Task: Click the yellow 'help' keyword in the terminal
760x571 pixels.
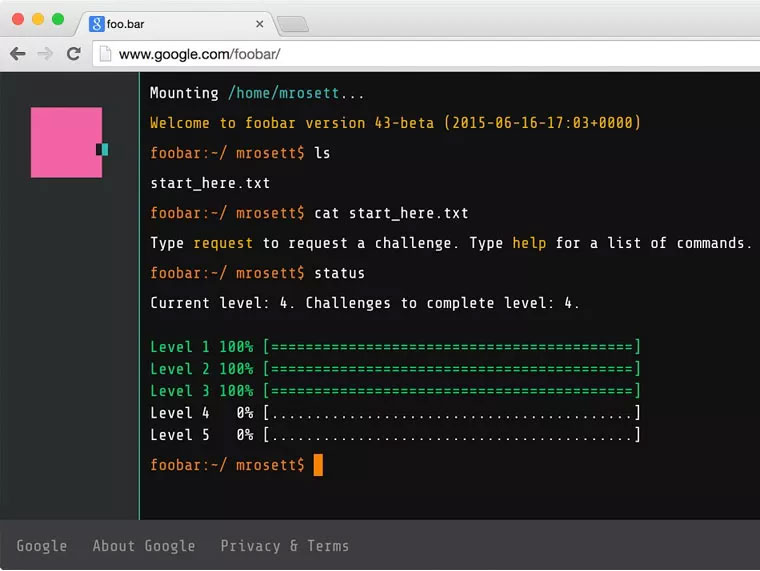Action: (529, 243)
